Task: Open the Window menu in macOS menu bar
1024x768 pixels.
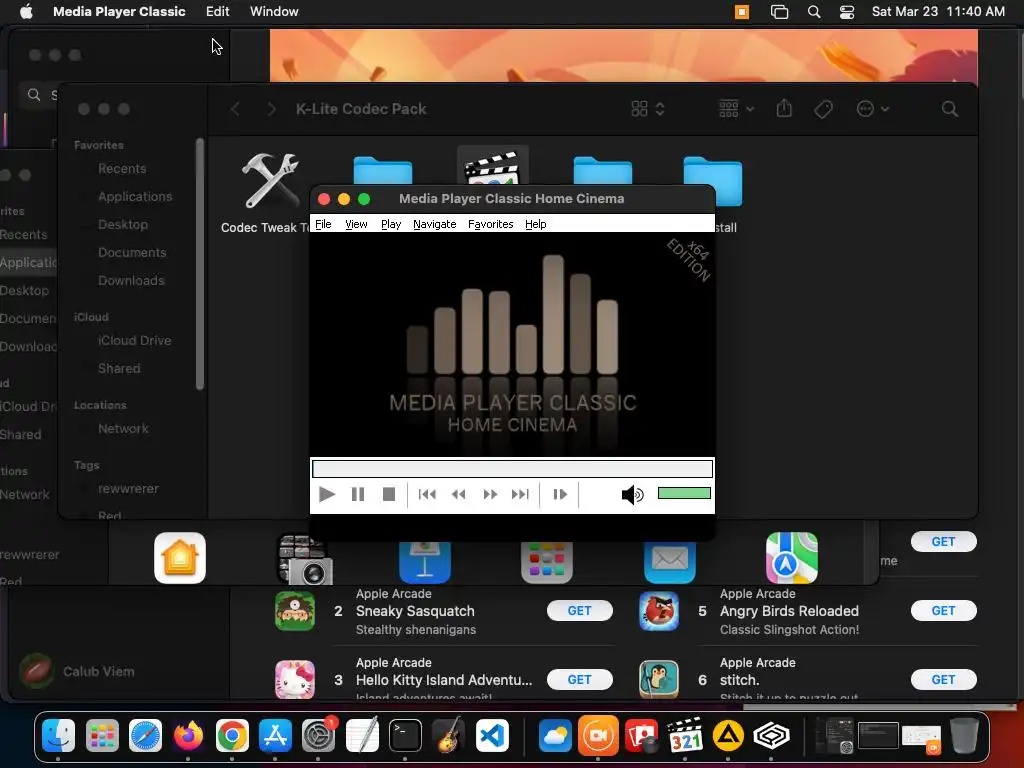Action: click(x=274, y=11)
